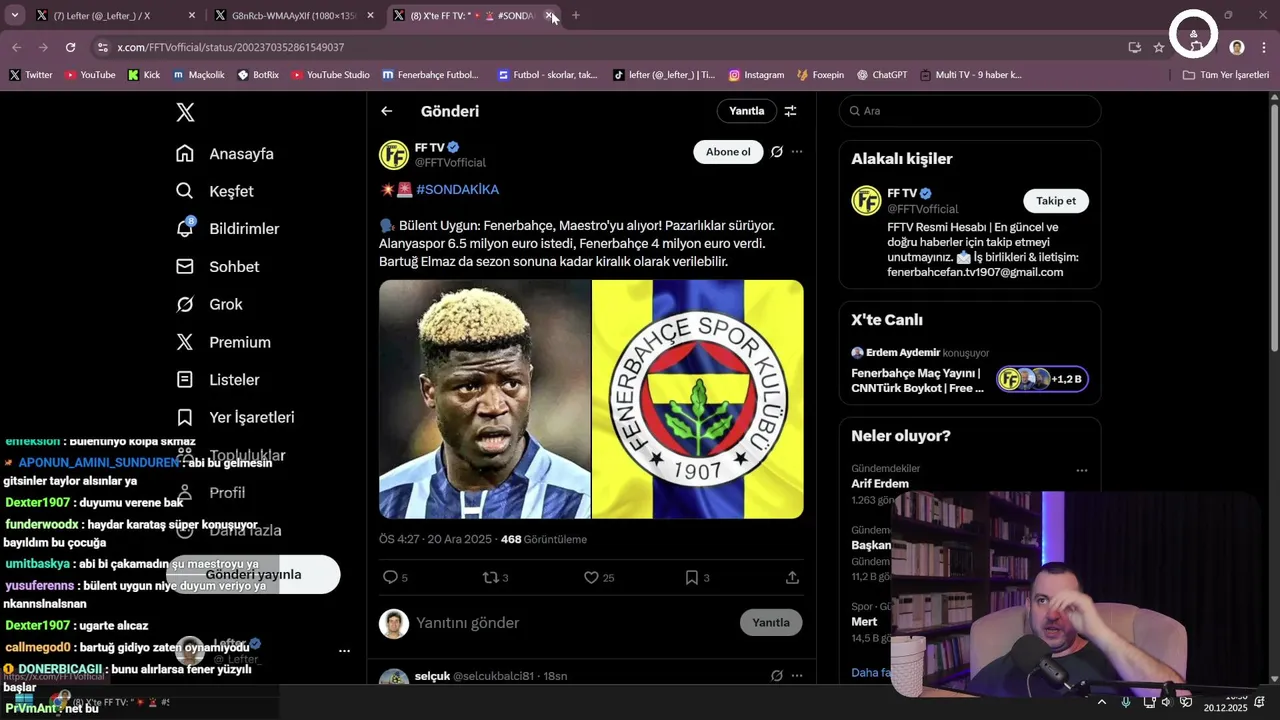
Task: Click the +1,2 B listeners badge
Action: [1042, 379]
